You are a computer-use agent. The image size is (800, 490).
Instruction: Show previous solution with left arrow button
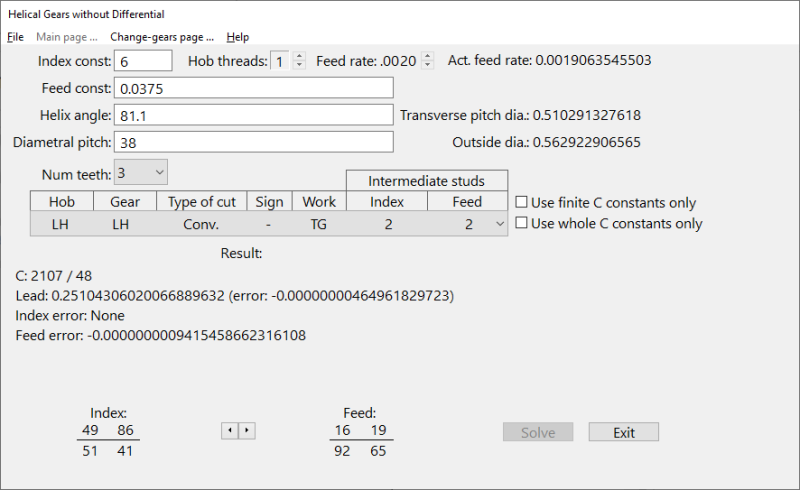tap(230, 431)
